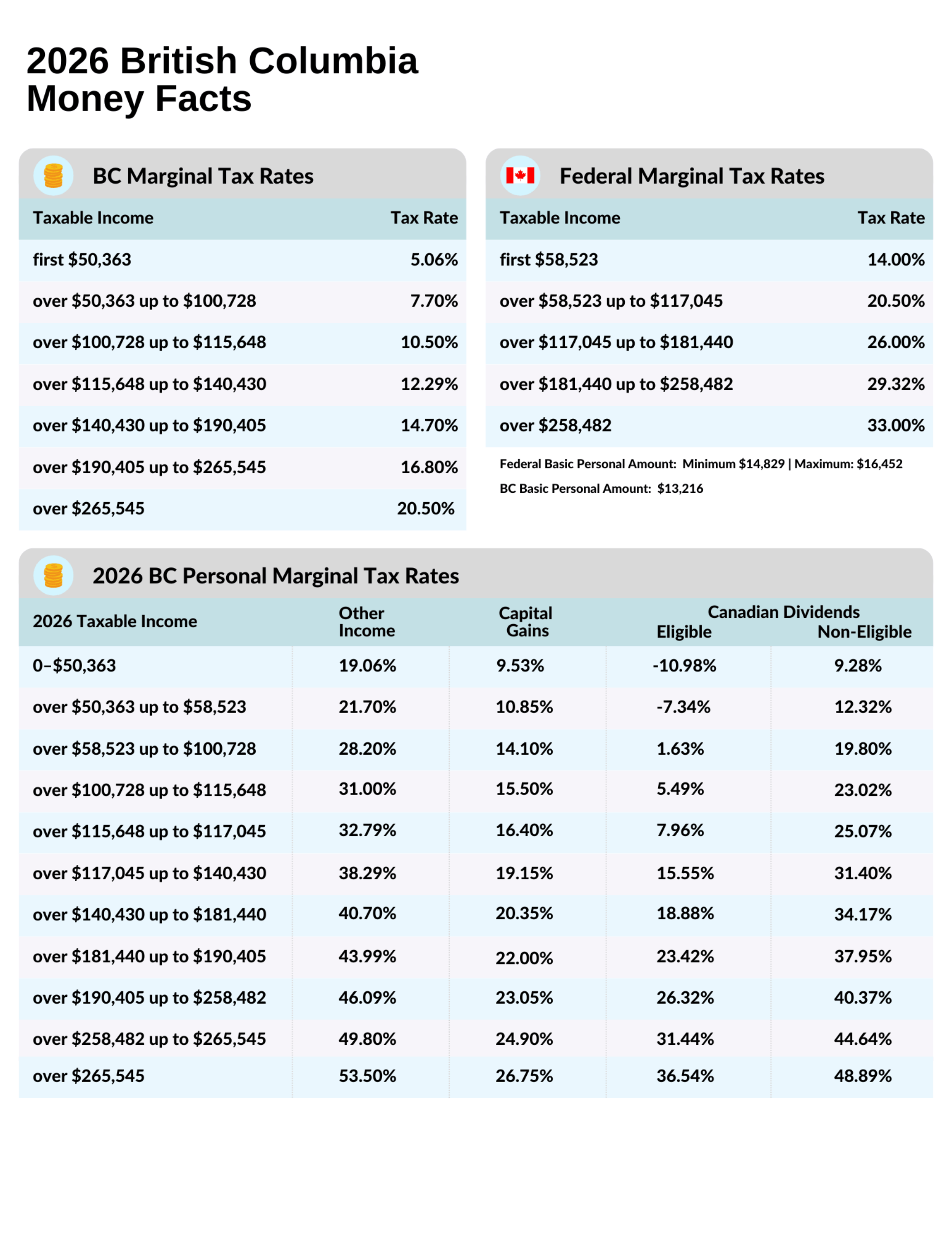Click the Federal Marginal Tax Rates heading
This screenshot has height=1237, width=952.
coord(691,176)
